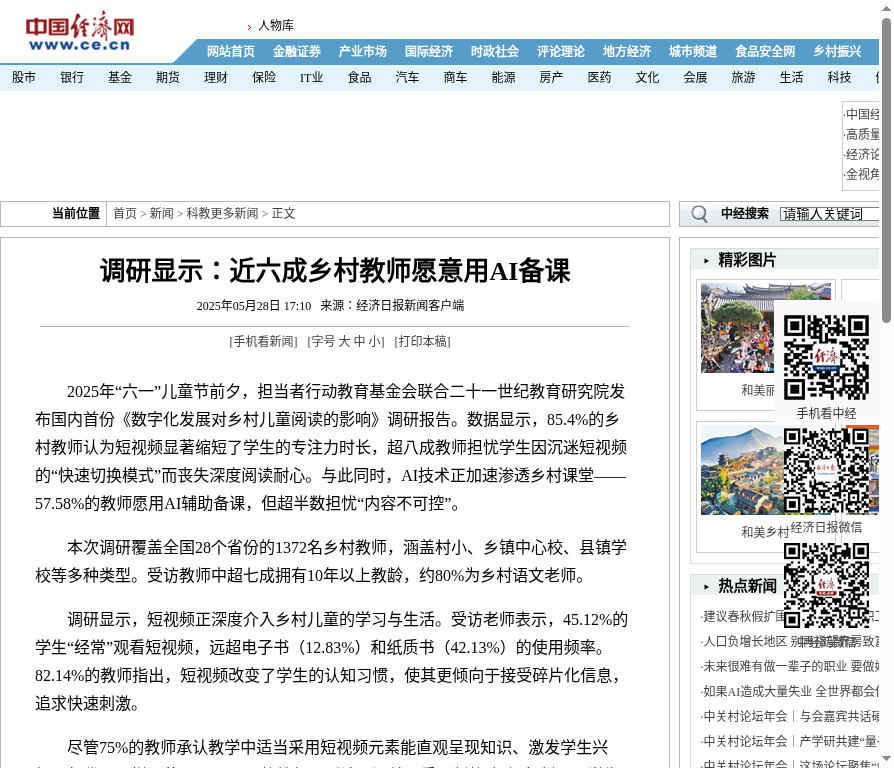Click the arrow beside 人物库

[x=249, y=26]
